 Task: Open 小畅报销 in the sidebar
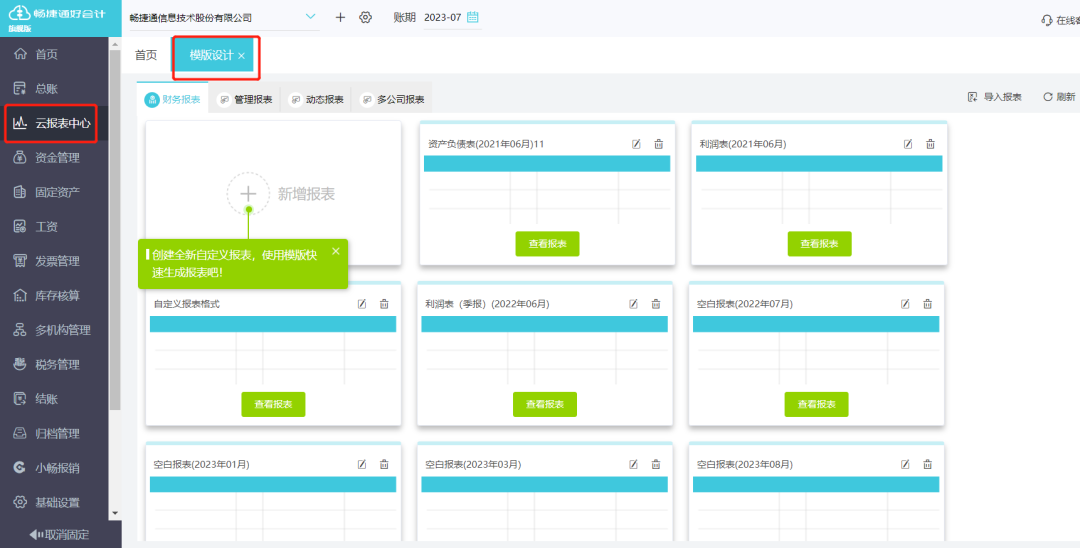(x=54, y=468)
